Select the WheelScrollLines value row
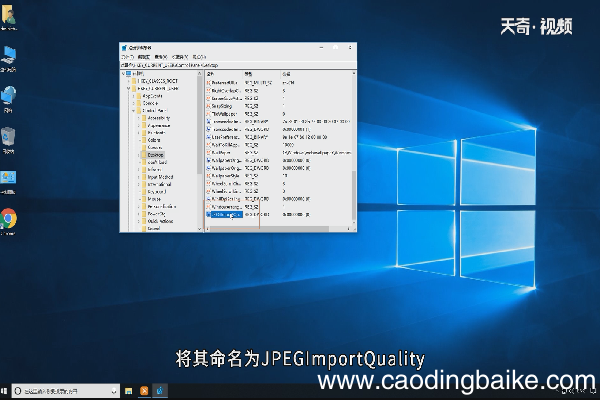The image size is (600, 400). 278,191
